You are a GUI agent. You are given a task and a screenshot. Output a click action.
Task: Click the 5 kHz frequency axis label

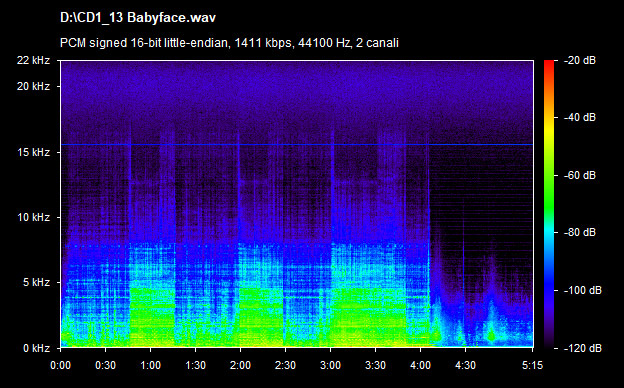pos(36,283)
